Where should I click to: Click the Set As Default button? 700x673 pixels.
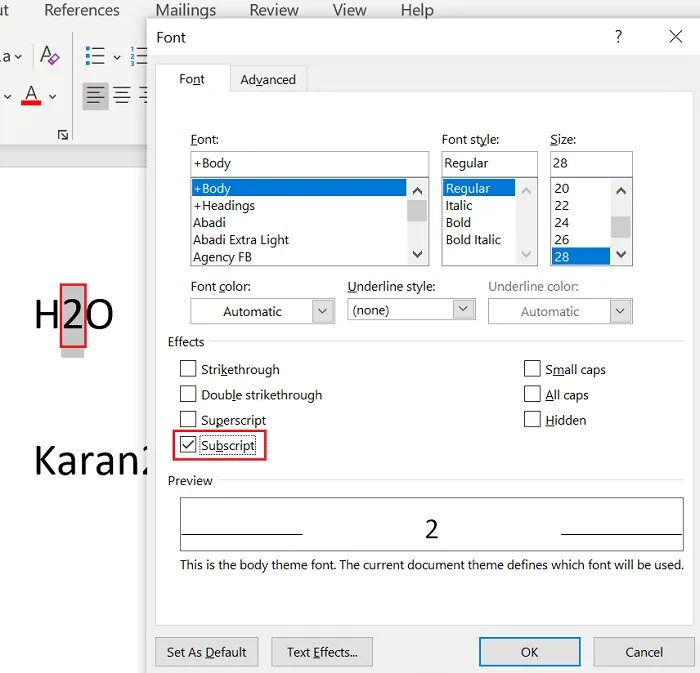point(206,652)
